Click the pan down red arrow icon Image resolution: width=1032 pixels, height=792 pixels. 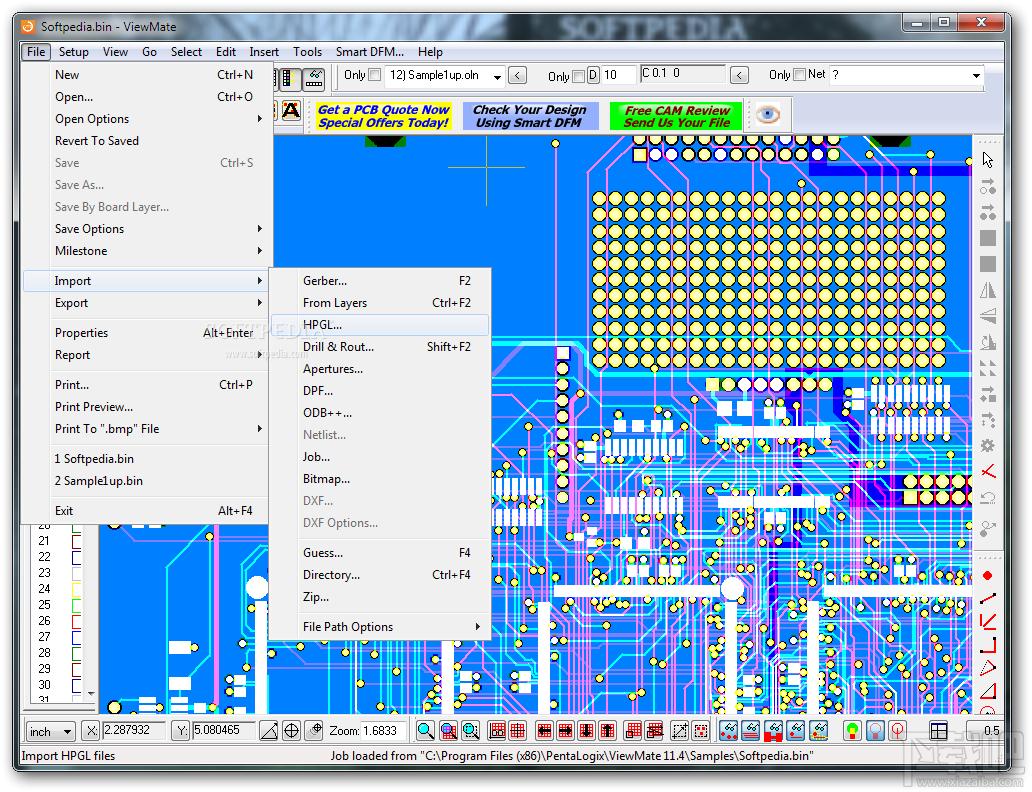click(x=586, y=730)
